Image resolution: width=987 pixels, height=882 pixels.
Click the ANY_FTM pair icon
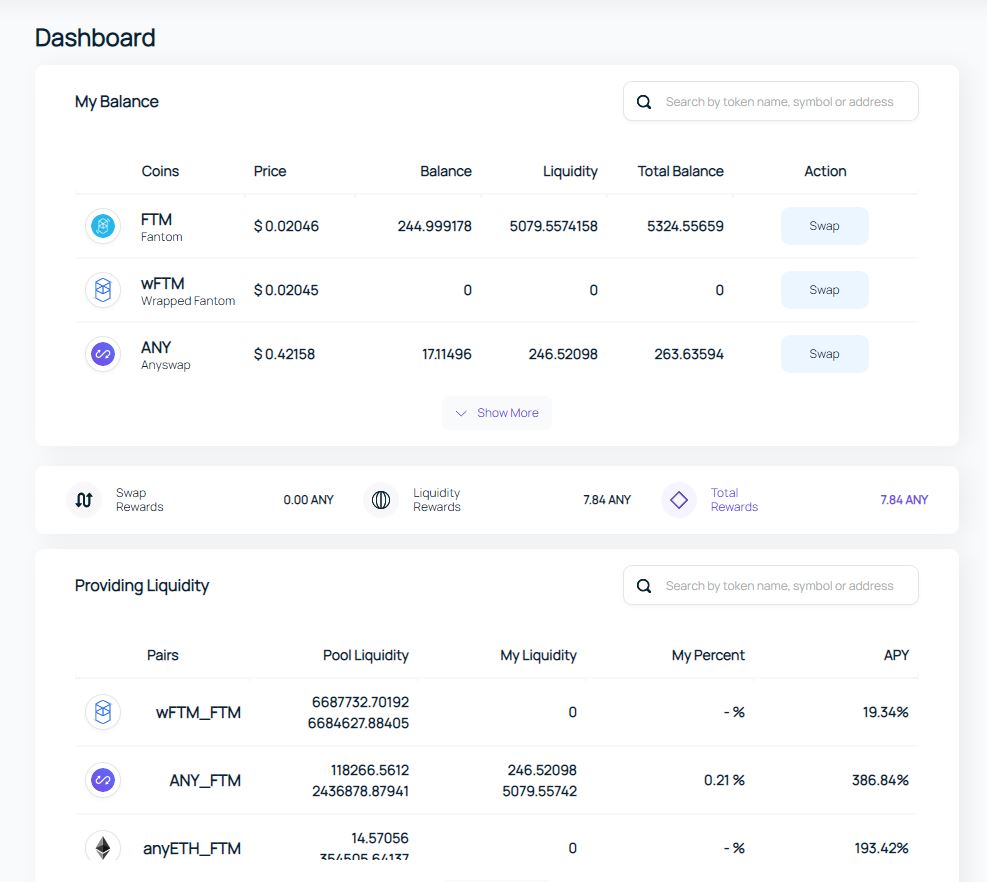pos(103,780)
